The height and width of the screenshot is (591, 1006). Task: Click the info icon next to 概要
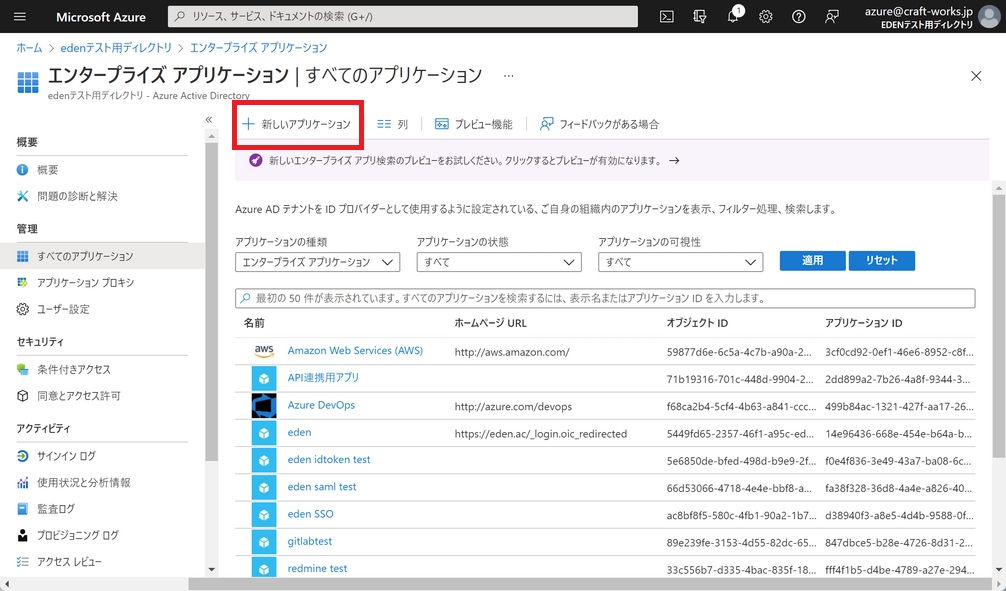[22, 169]
